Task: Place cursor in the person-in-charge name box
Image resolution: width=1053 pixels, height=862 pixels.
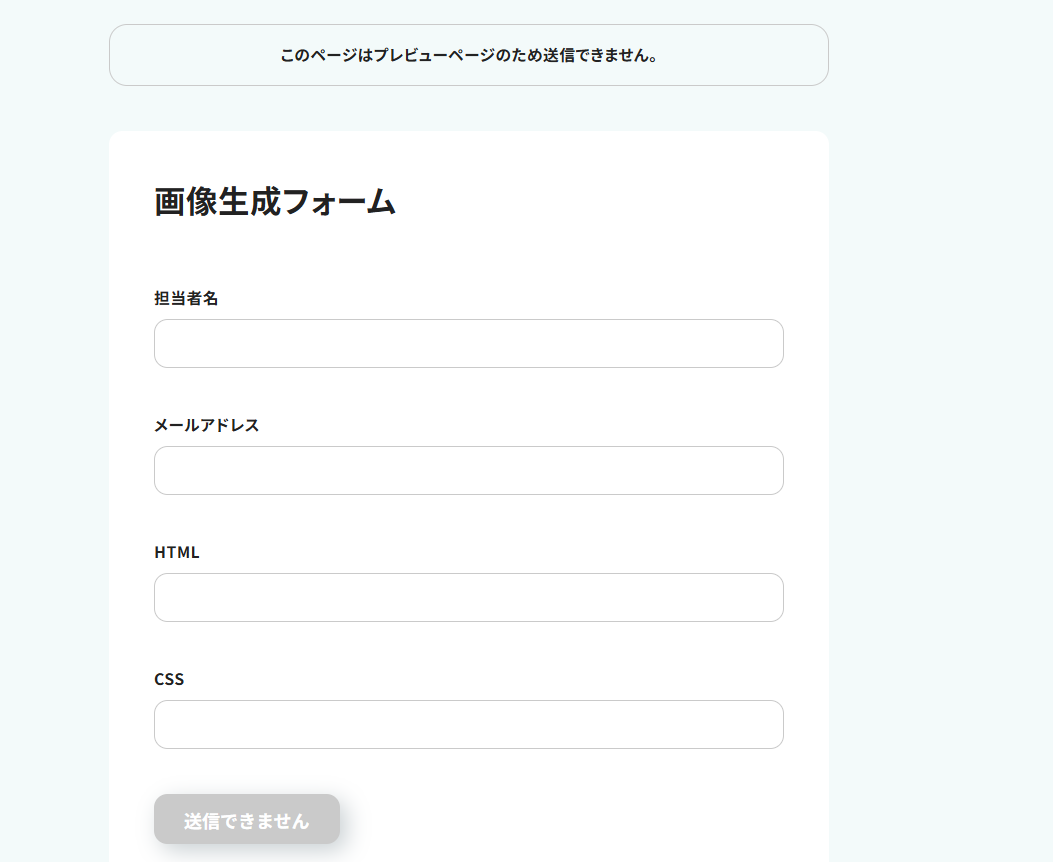Action: [468, 343]
